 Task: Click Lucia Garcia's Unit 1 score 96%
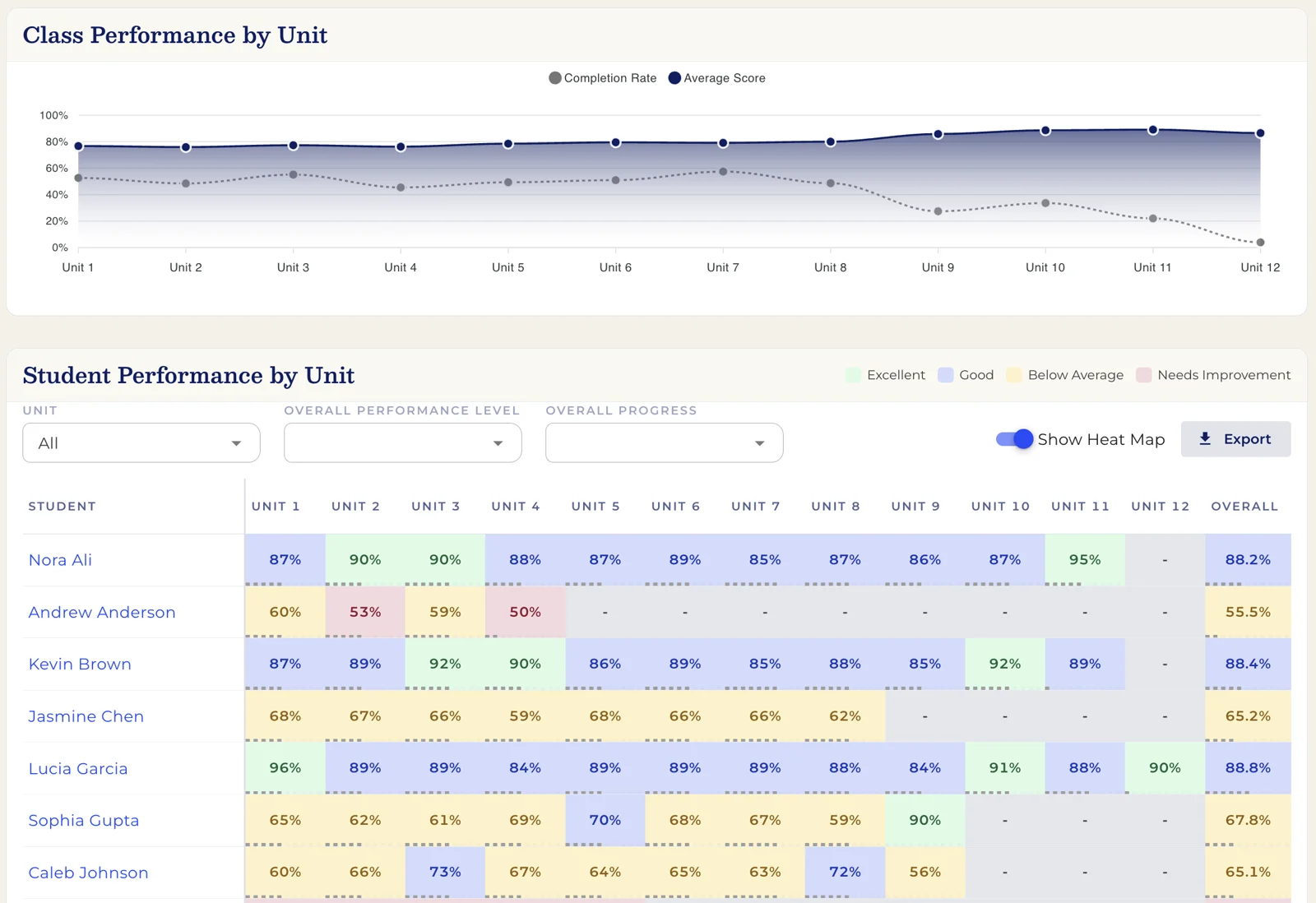[x=285, y=768]
